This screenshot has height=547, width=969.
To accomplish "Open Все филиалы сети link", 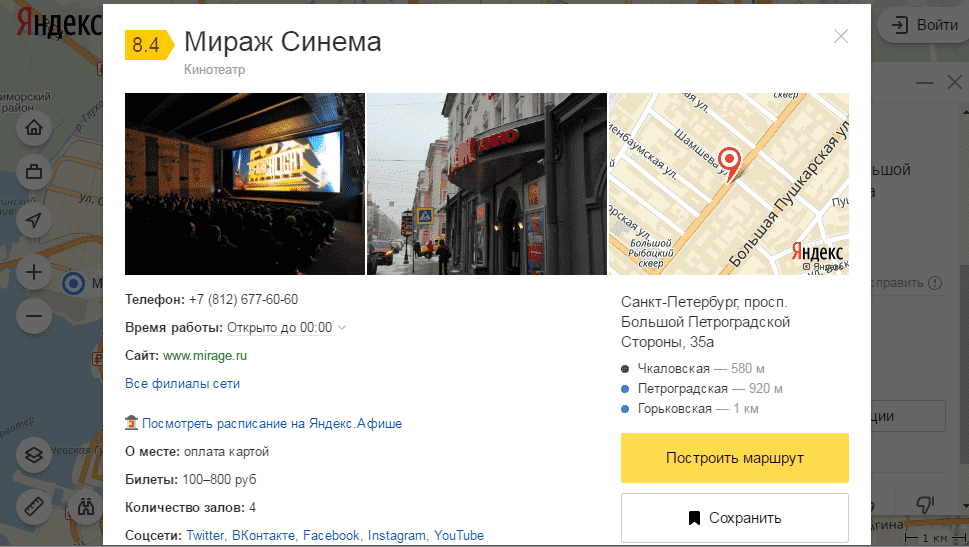I will [x=182, y=384].
